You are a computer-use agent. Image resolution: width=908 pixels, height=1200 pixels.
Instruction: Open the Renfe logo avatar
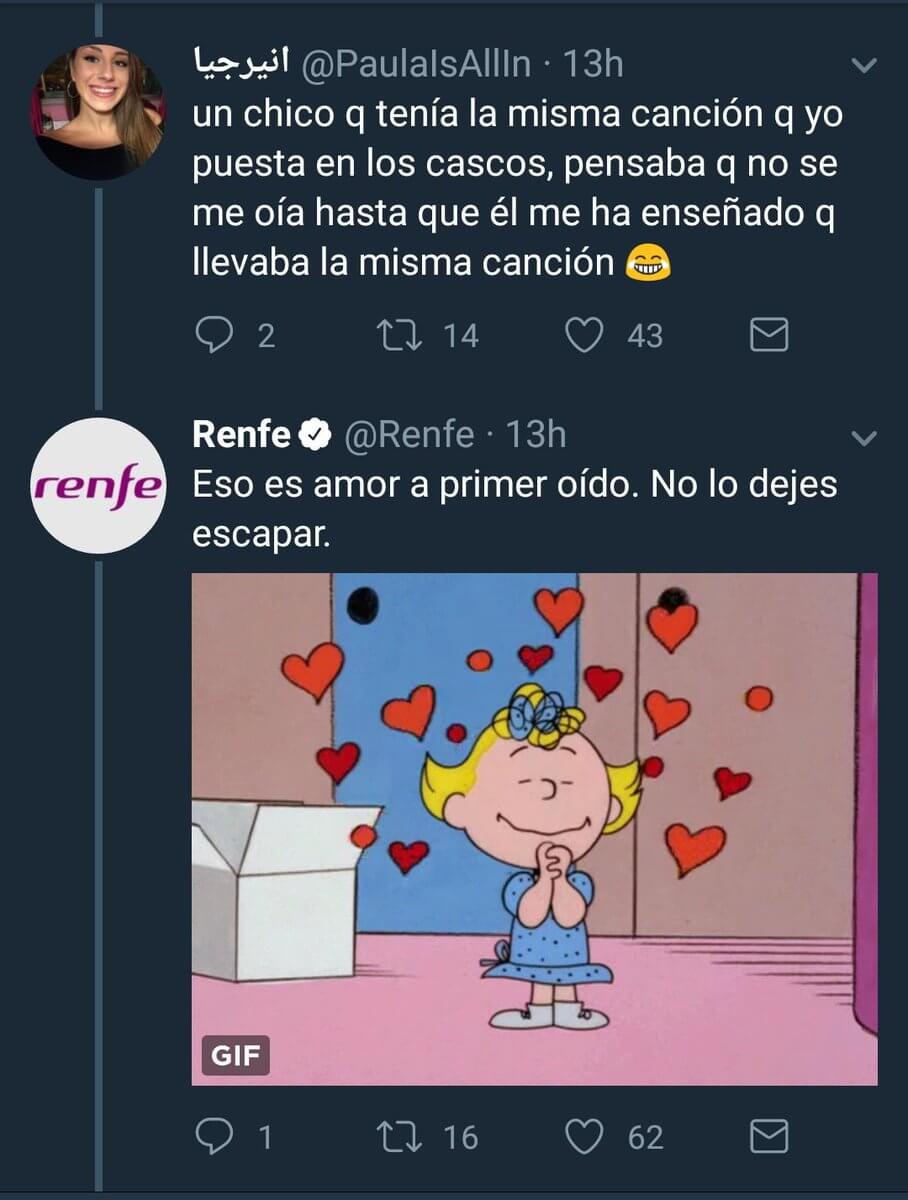pos(97,486)
